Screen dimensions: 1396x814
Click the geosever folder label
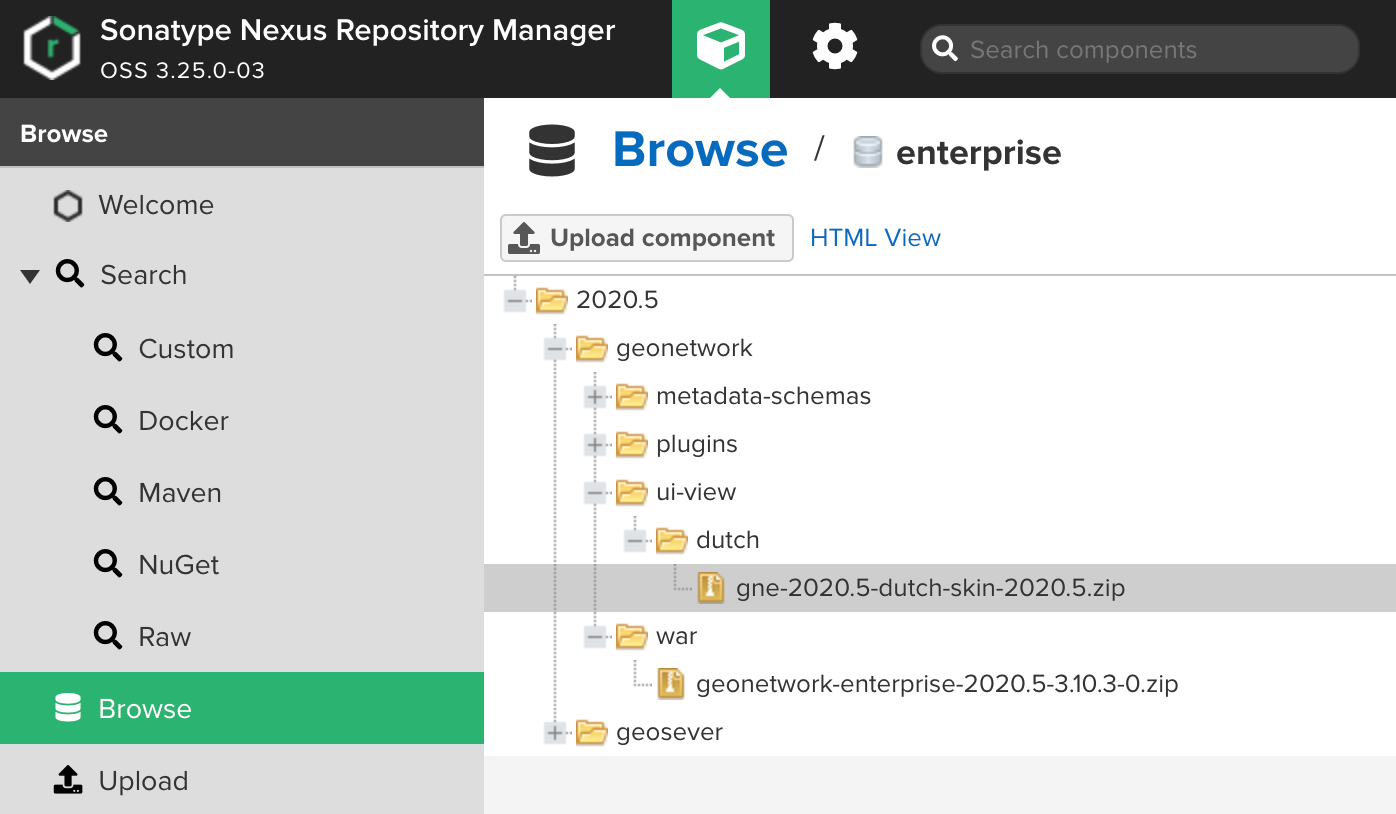point(669,732)
